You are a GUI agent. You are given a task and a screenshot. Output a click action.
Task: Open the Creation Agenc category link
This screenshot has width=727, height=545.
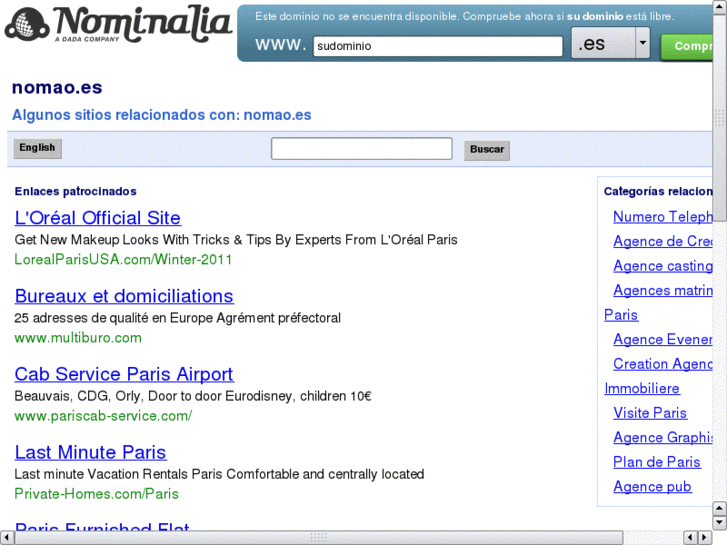[663, 364]
